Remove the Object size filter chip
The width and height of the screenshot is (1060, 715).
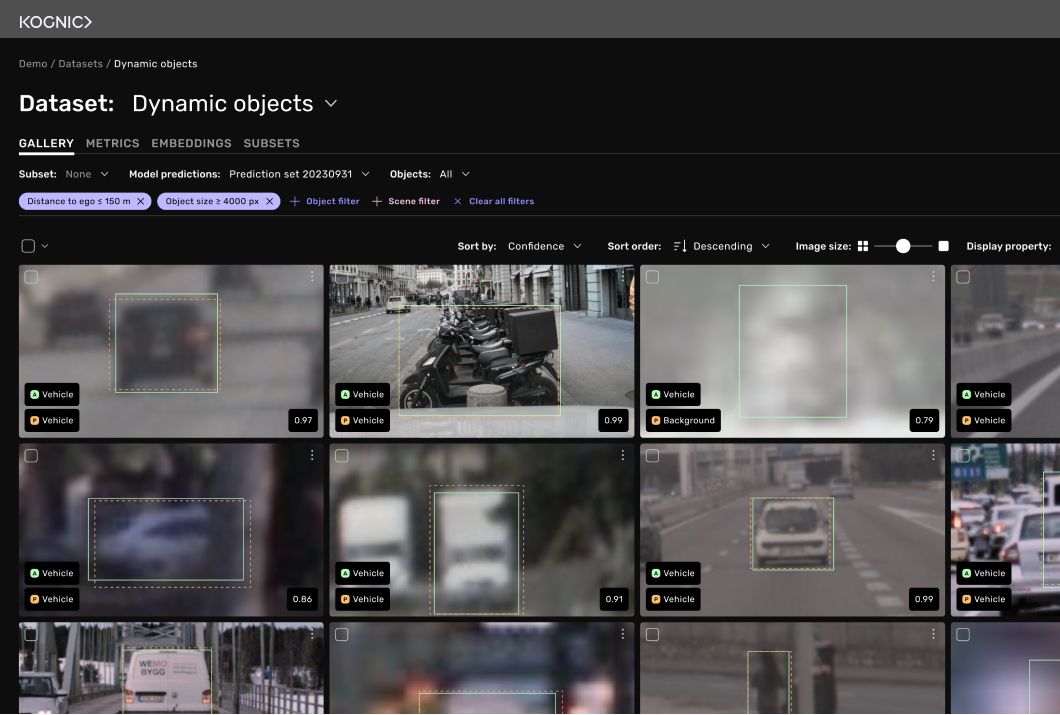tap(269, 201)
